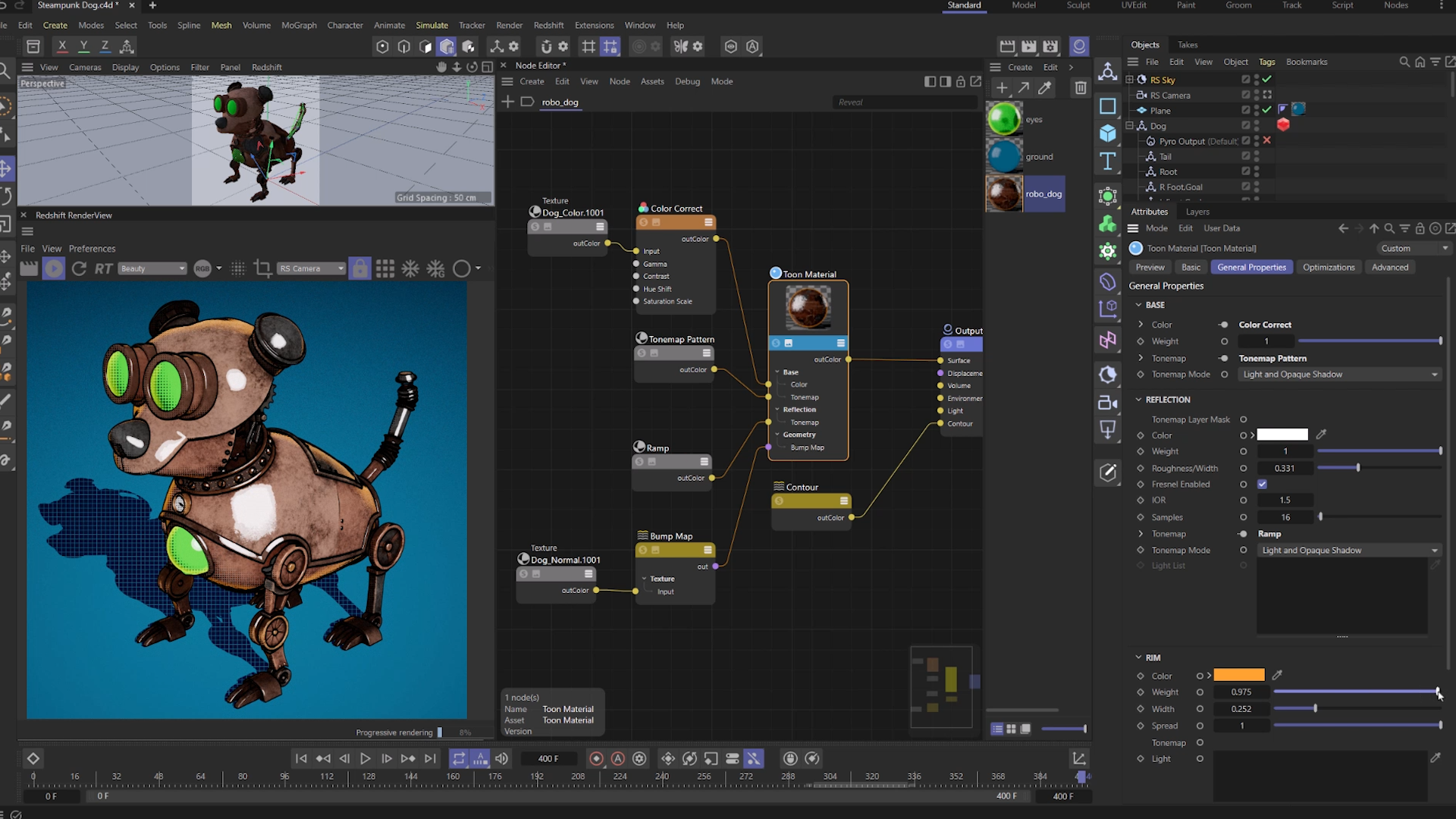
Task: Open Base Tonemap Mode dropdown
Action: click(x=1339, y=375)
